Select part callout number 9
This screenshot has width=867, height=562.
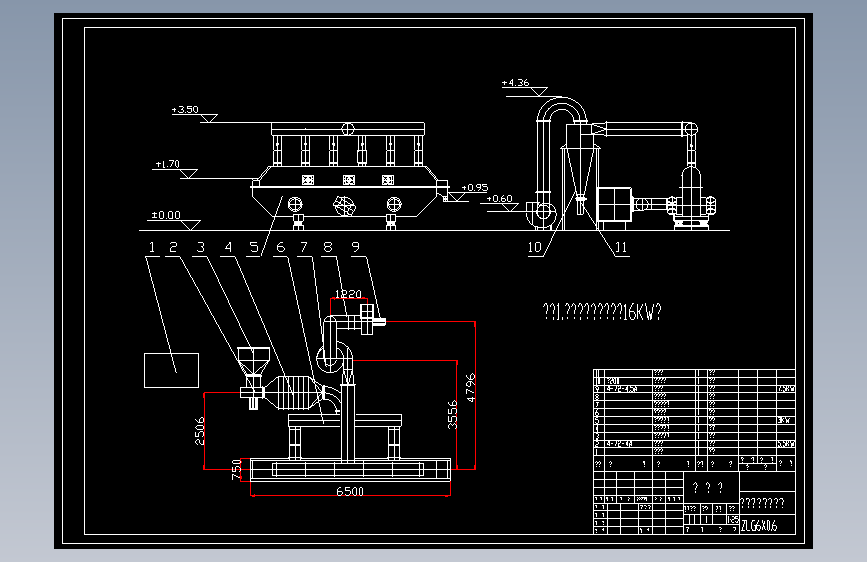(x=356, y=247)
